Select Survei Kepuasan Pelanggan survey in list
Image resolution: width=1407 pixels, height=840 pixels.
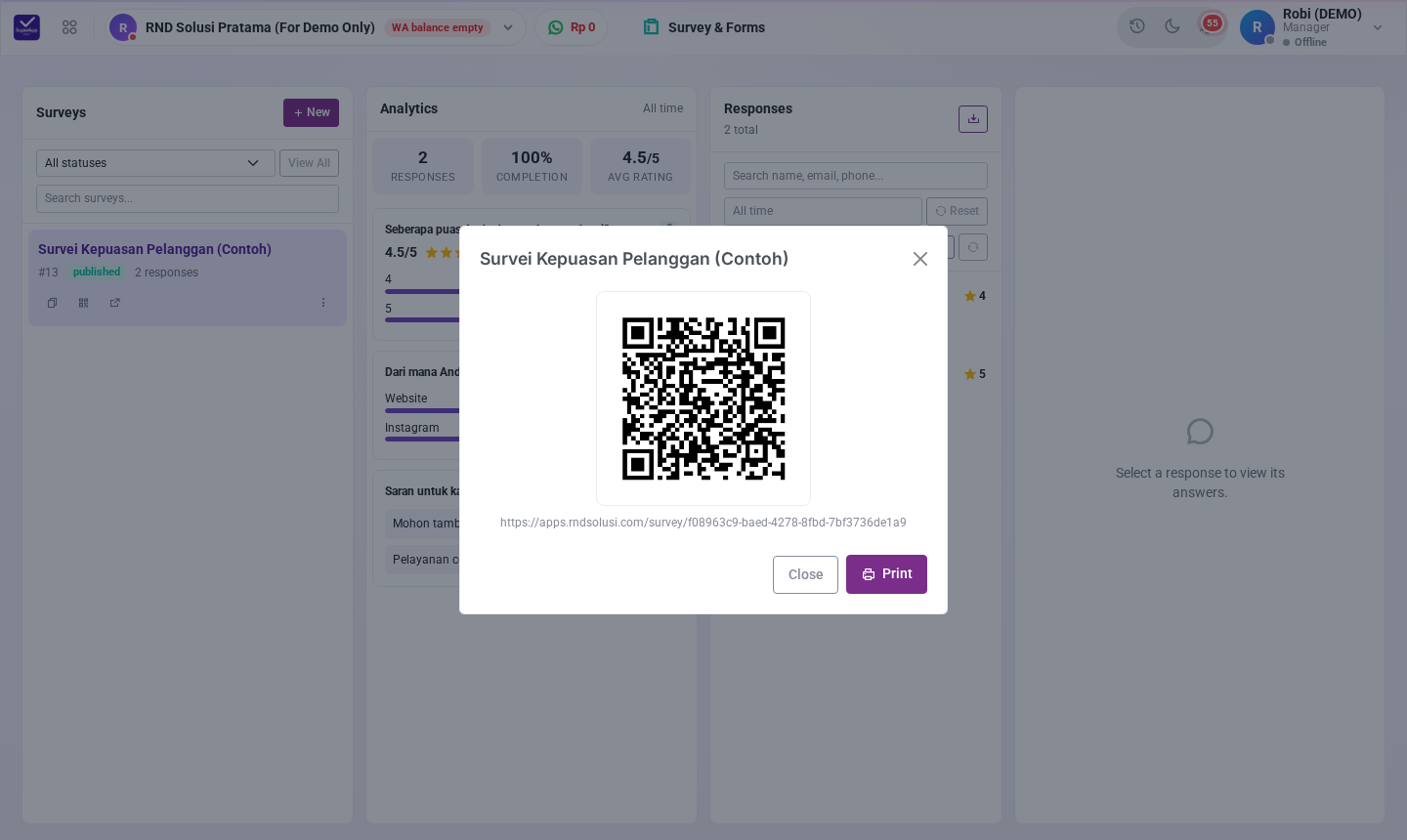(x=188, y=277)
